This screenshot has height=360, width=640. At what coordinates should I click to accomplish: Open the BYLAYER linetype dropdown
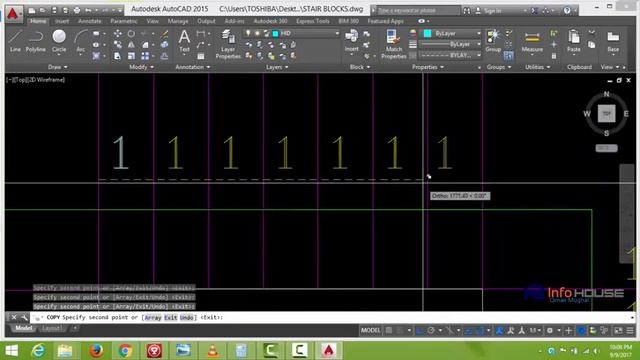pos(451,55)
